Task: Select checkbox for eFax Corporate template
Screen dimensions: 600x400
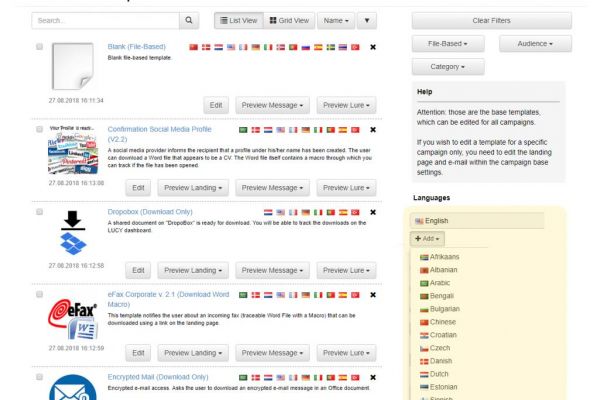Action: (x=39, y=294)
